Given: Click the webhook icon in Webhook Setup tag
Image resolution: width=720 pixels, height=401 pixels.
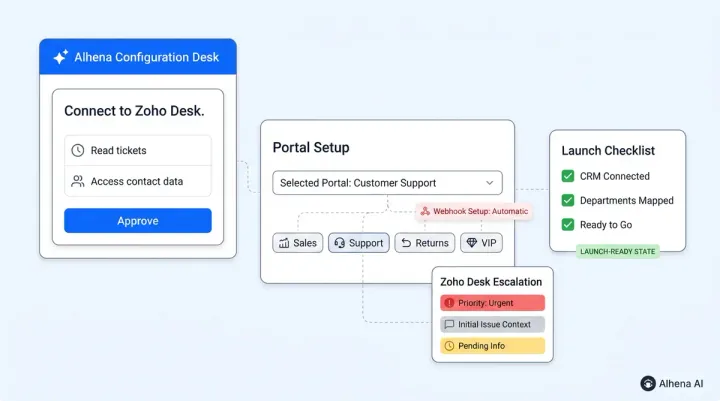Looking at the screenshot, I should (x=425, y=211).
